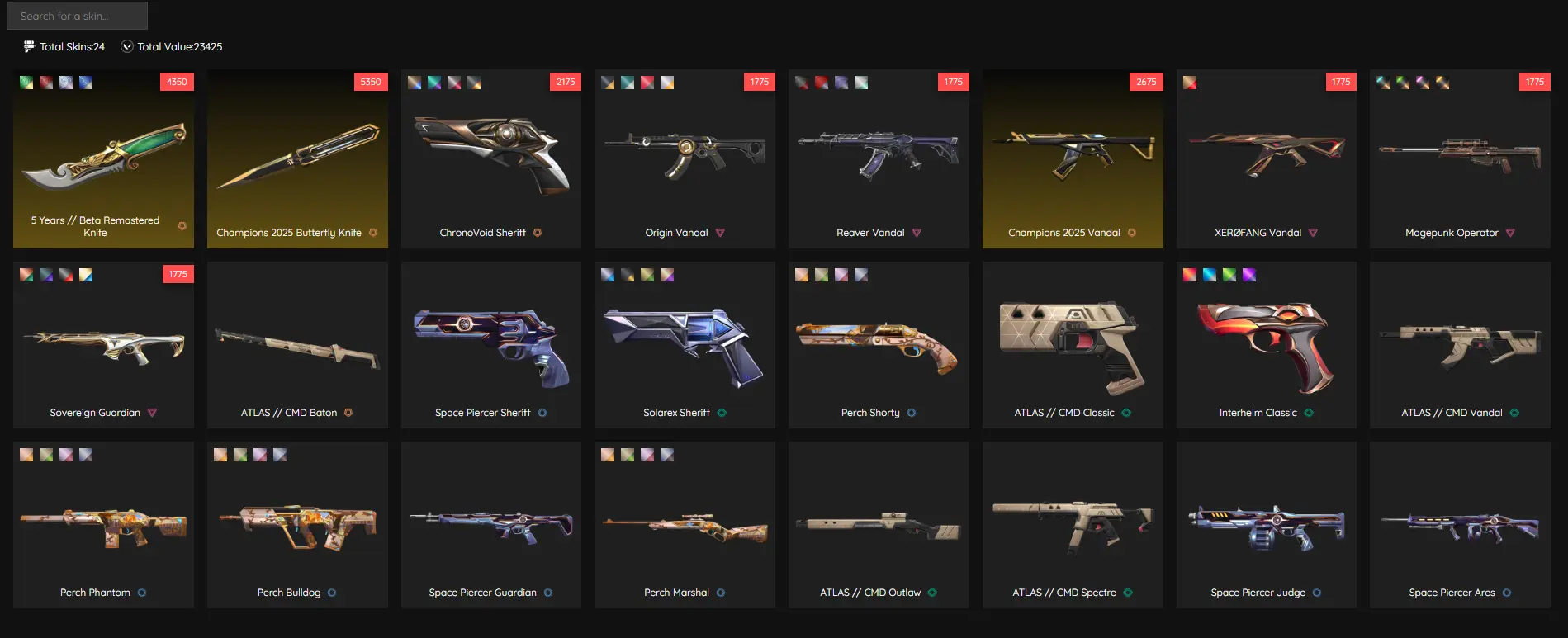Open the Space Piercer Judge skin image
Viewport: 1568px width, 638px height.
click(1266, 527)
